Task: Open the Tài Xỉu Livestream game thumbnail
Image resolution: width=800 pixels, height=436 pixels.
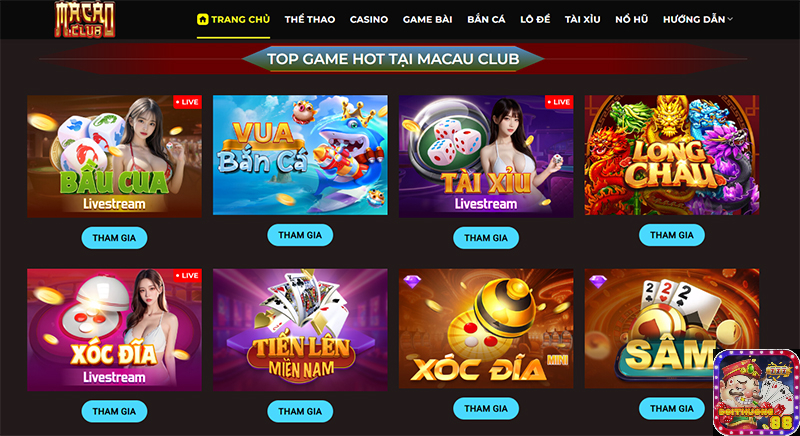Action: [x=486, y=156]
